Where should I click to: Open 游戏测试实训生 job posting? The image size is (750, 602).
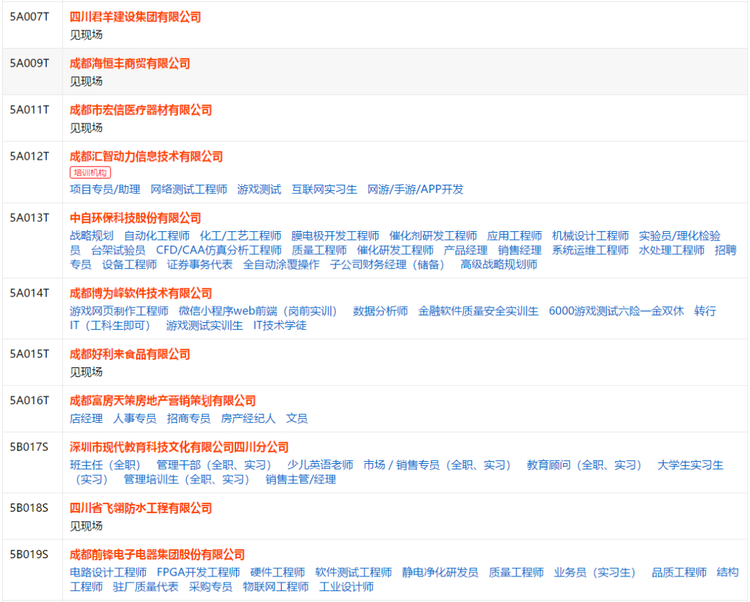coord(205,325)
